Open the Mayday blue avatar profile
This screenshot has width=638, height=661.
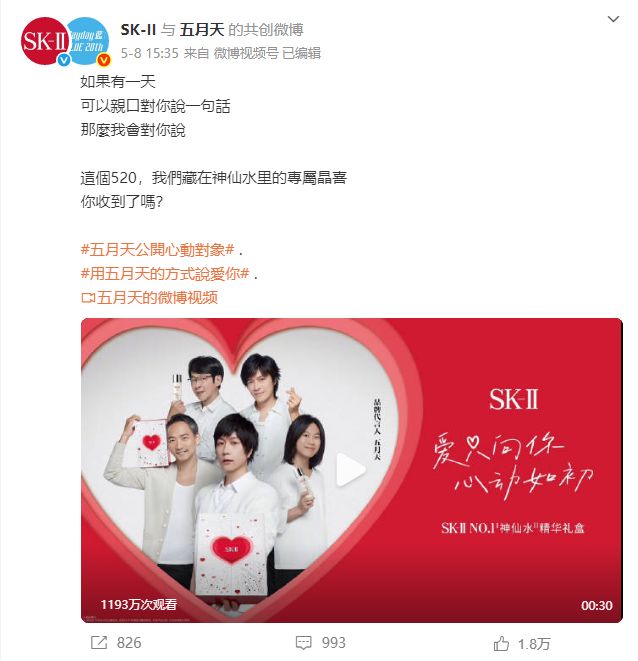(89, 41)
